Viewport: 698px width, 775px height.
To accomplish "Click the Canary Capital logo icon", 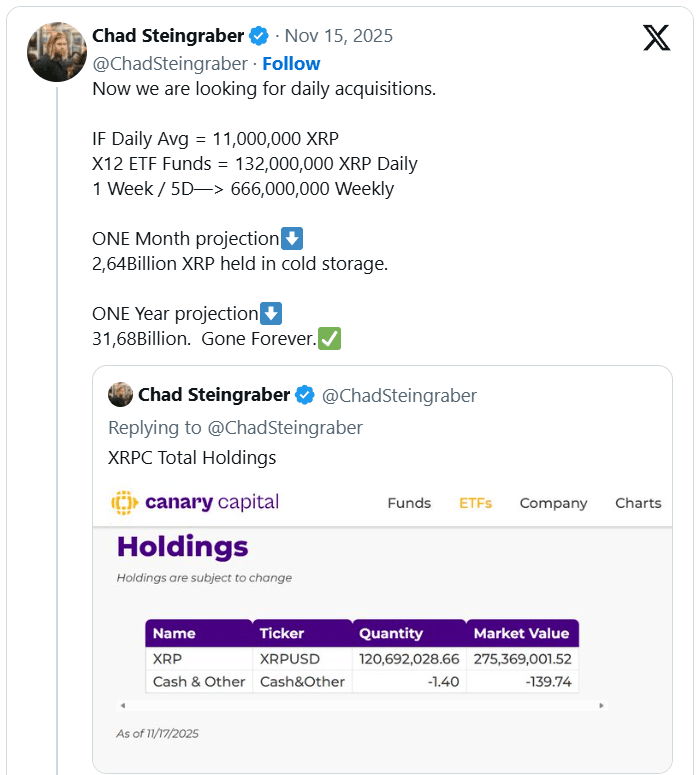I will point(123,502).
